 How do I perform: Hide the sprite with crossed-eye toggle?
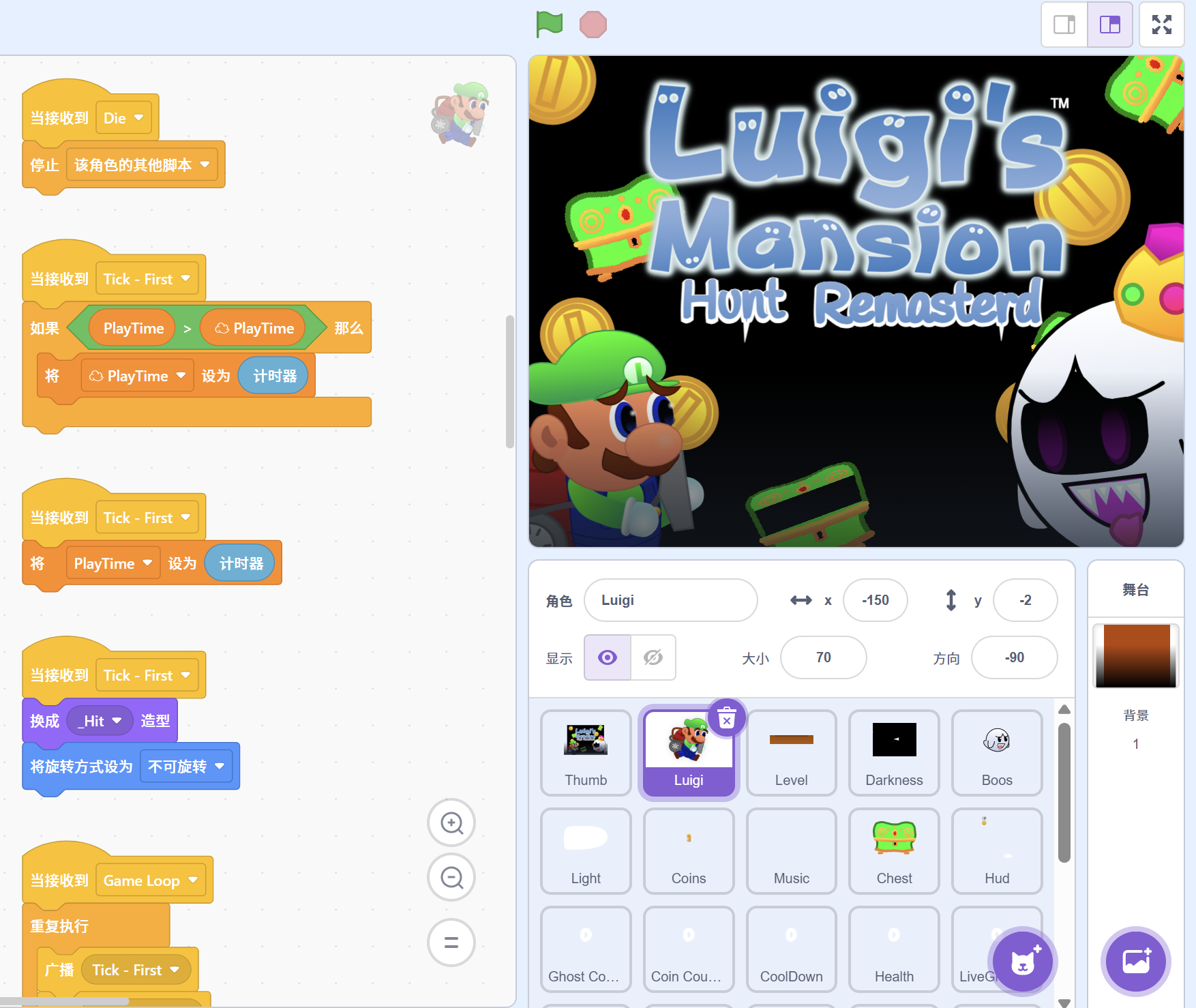653,657
